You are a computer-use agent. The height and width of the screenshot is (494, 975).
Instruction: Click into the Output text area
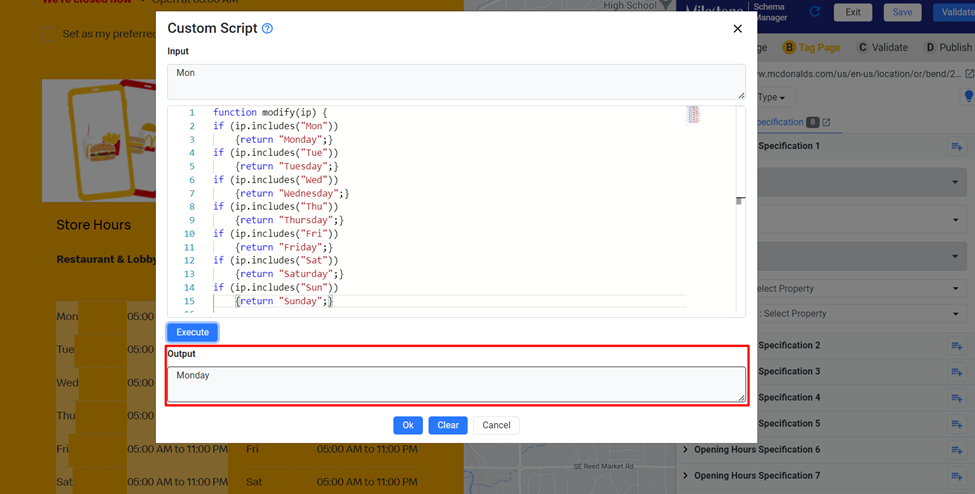tap(456, 384)
